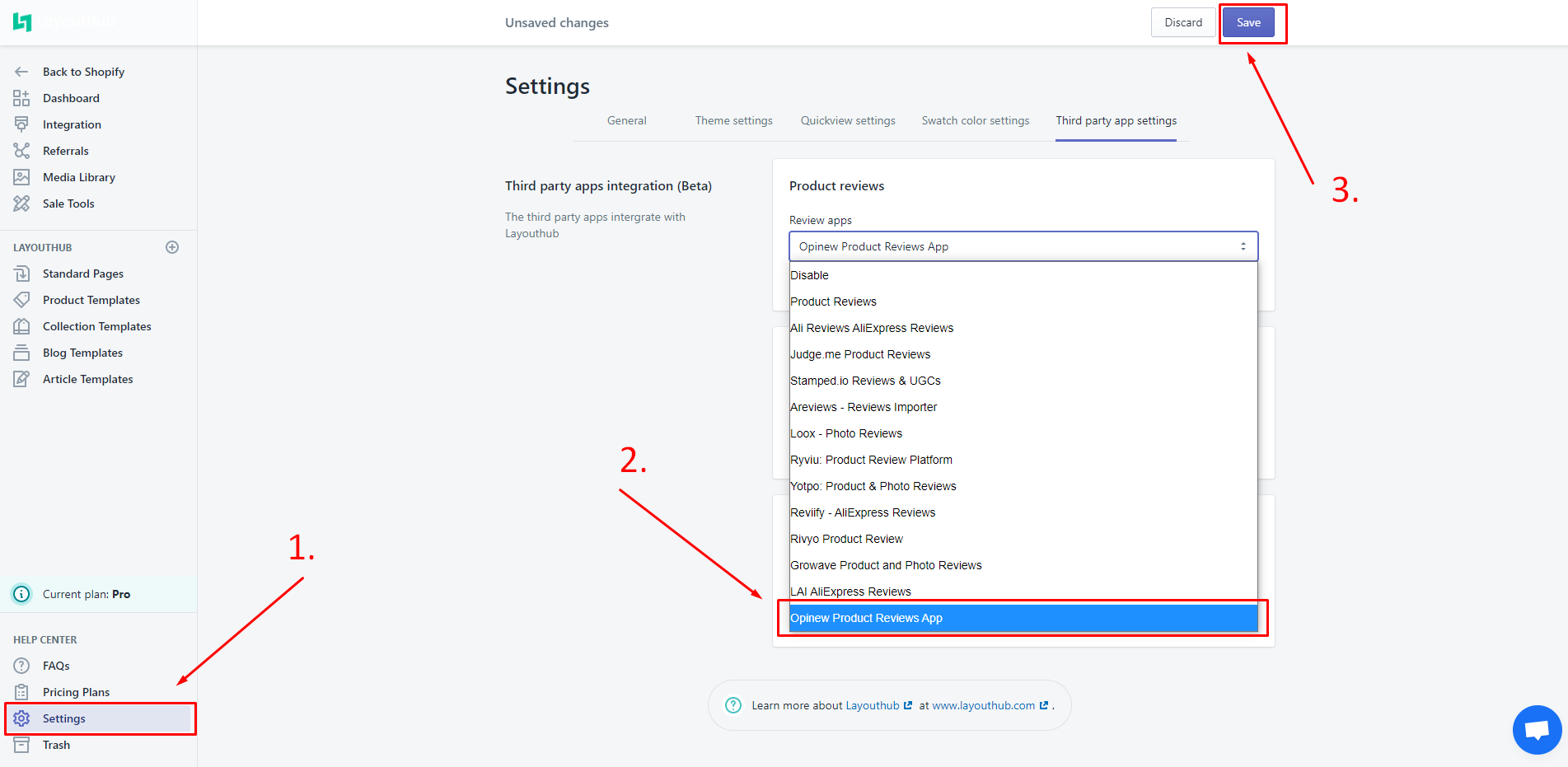Choose Stamped.io Reviews & UGCs option
Image resolution: width=1568 pixels, height=767 pixels.
1023,381
